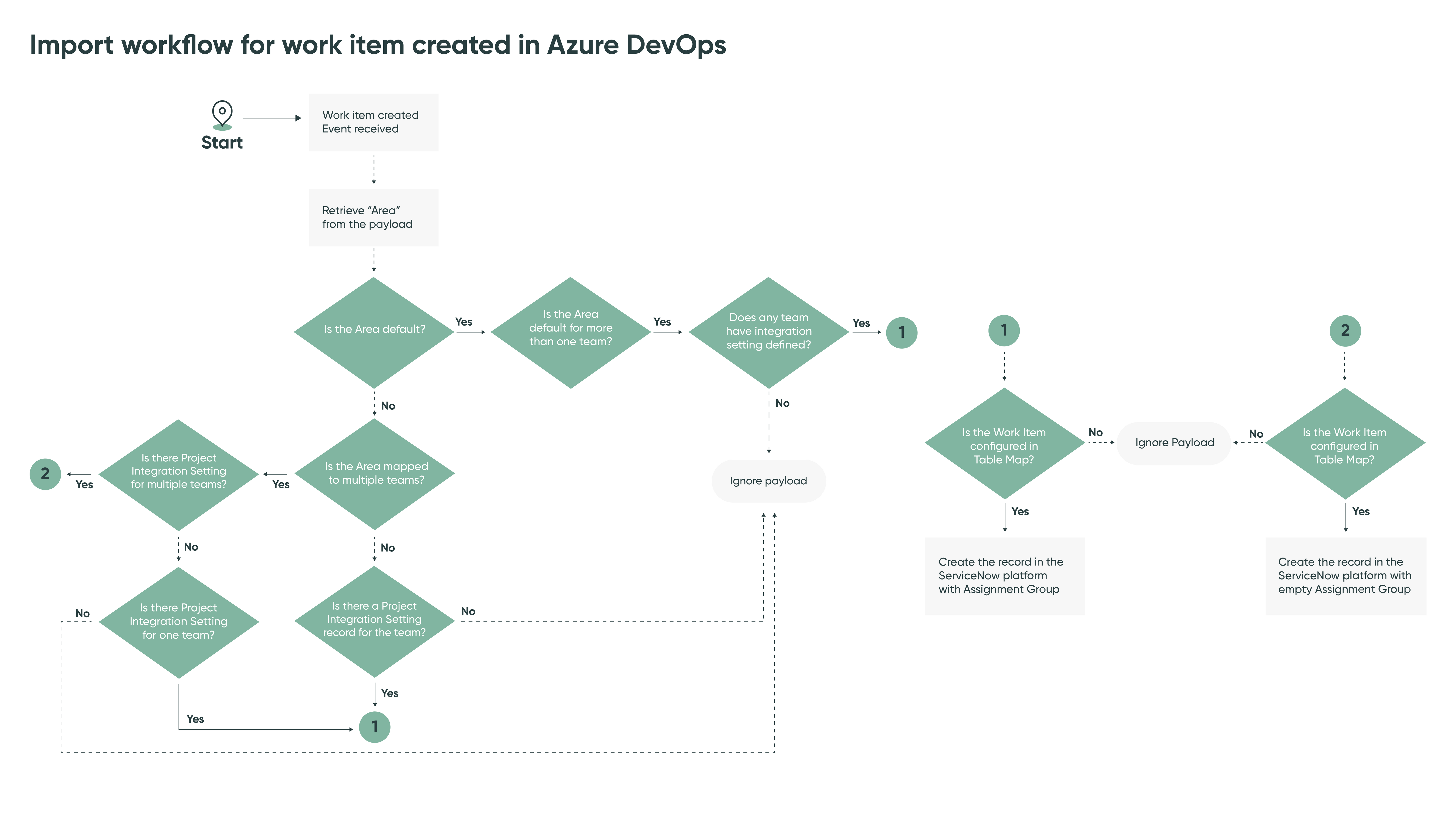
Task: Click 'Yes' label after 'integration setting defined?'
Action: point(861,323)
